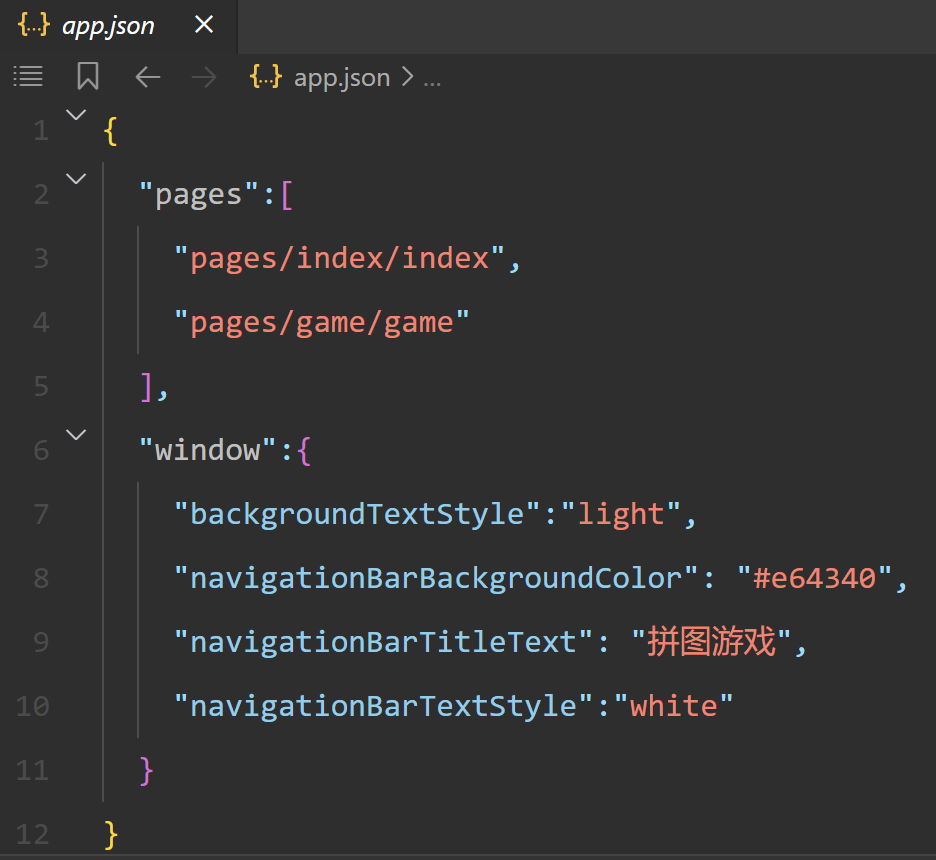This screenshot has height=860, width=936.
Task: Click line number 12 in the gutter
Action: pos(33,834)
